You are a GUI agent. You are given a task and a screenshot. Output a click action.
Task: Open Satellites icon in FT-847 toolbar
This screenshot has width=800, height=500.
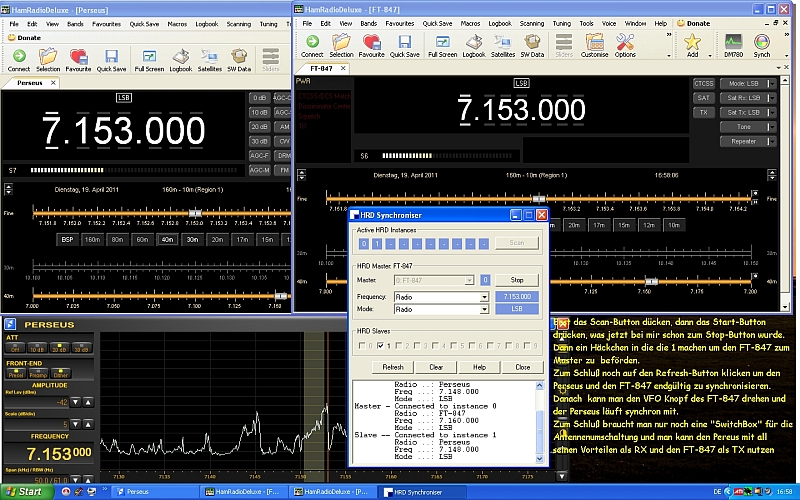503,41
